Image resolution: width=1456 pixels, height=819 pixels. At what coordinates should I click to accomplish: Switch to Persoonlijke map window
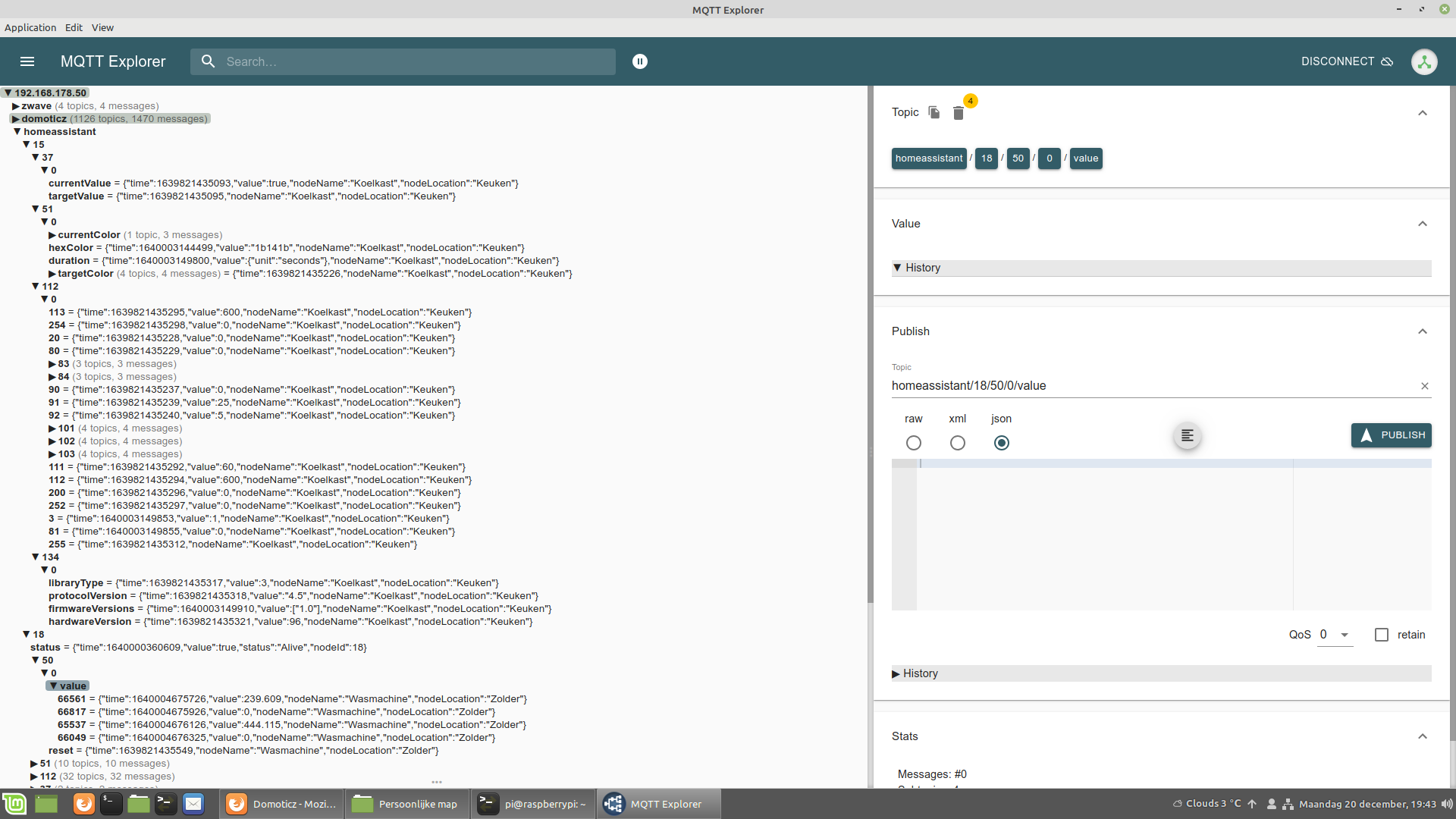[x=406, y=804]
